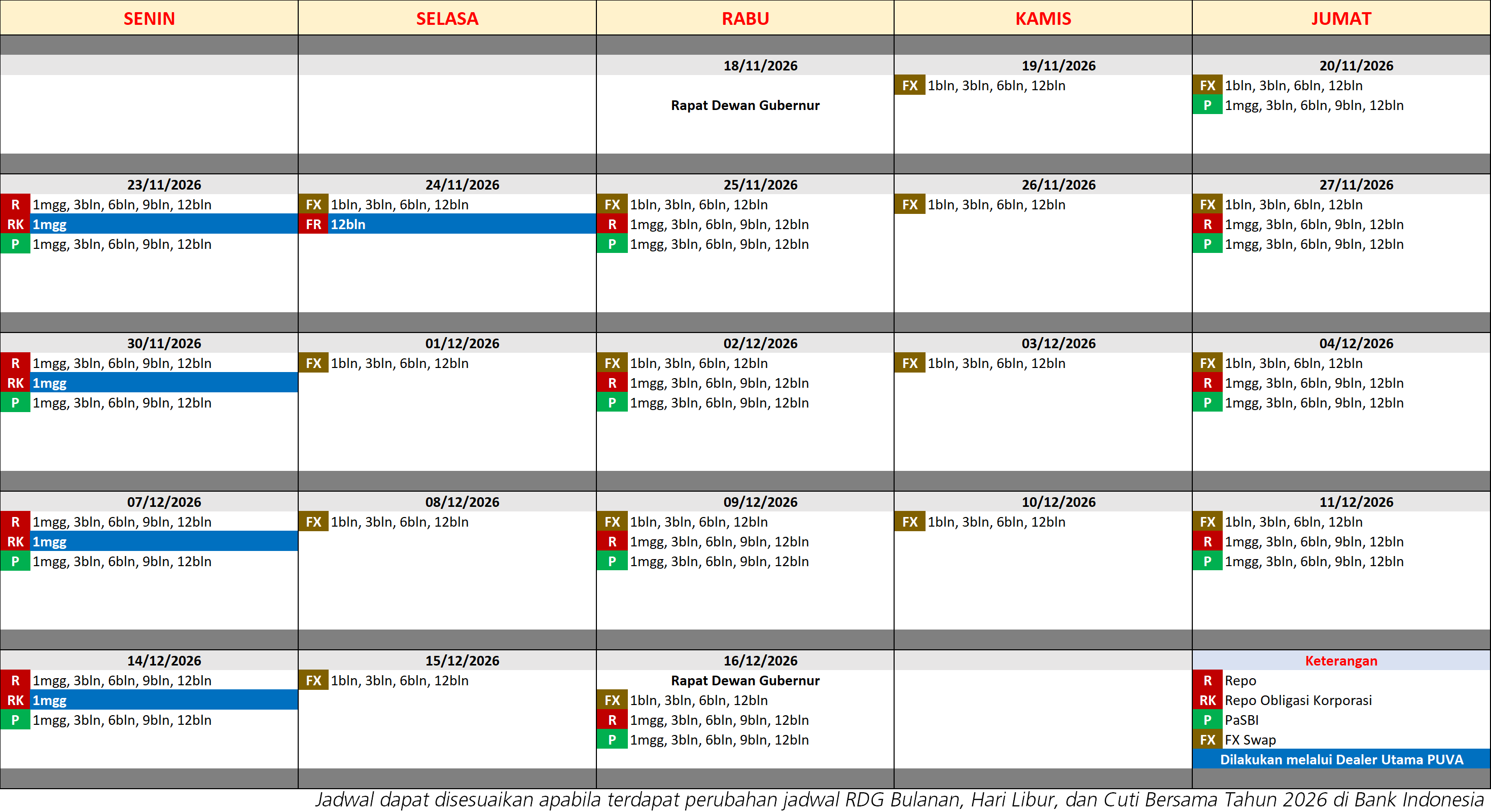Click the FR badge under 24/11/2026
The height and width of the screenshot is (812, 1491).
tap(313, 225)
